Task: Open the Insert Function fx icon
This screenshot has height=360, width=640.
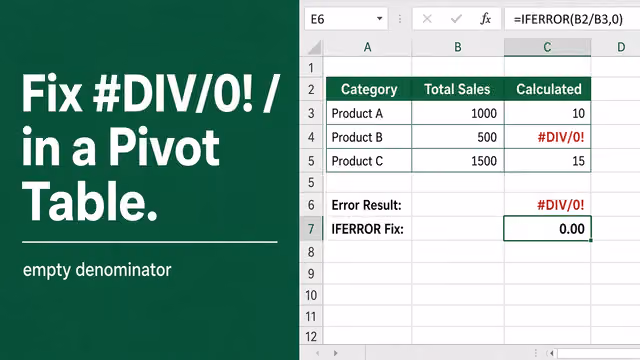Action: pos(485,19)
